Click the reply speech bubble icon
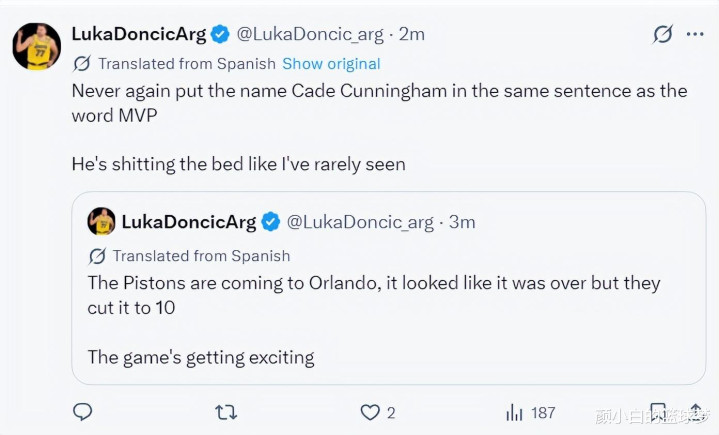 coord(83,412)
